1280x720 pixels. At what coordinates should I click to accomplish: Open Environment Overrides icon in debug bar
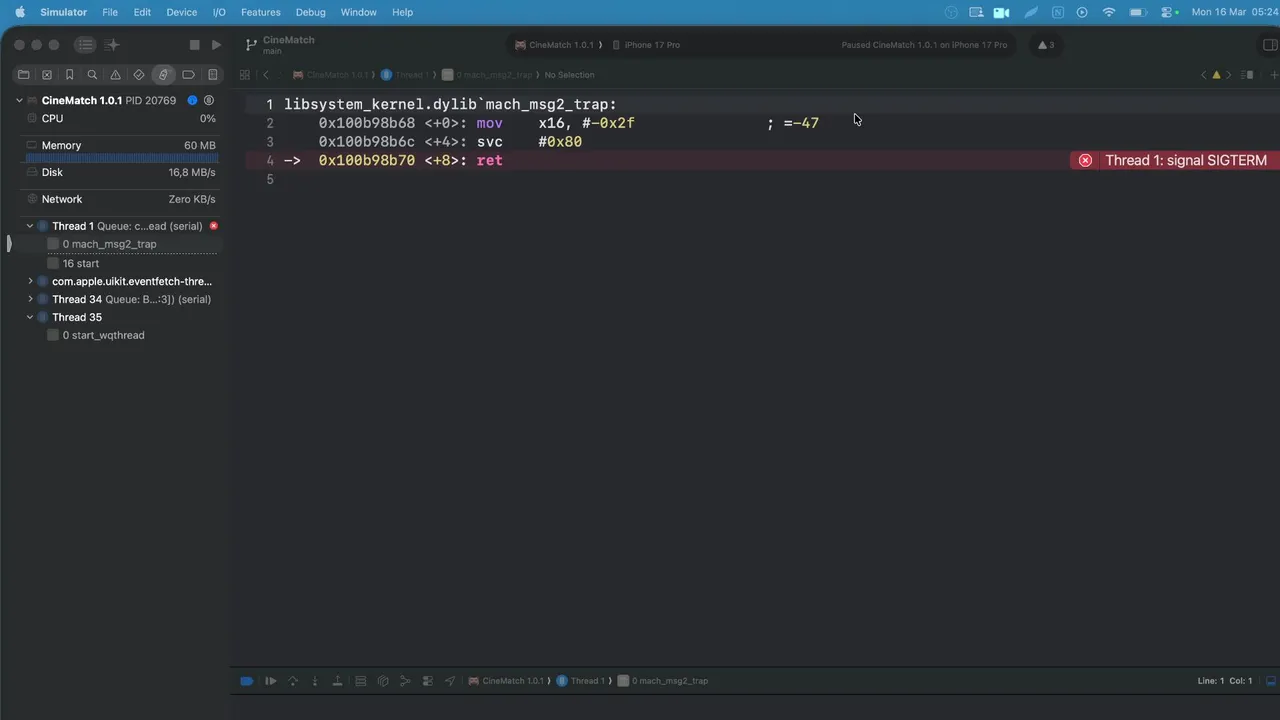tap(427, 681)
